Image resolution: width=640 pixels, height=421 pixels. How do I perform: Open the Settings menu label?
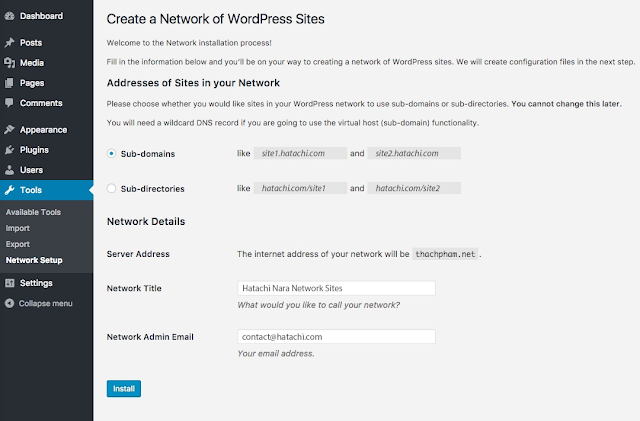[36, 283]
